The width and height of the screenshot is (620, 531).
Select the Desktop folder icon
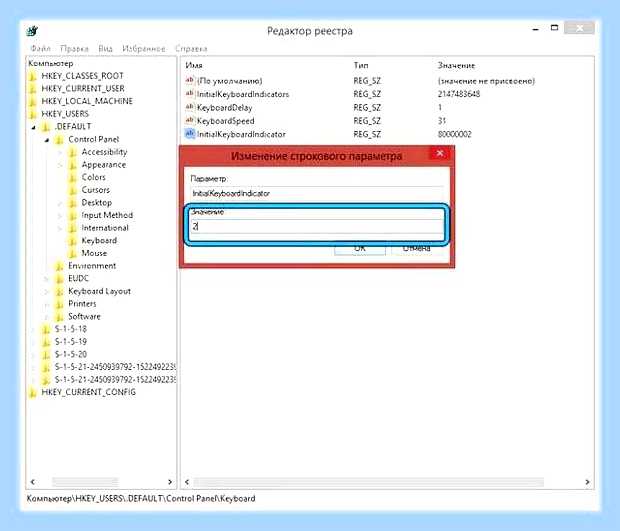point(73,202)
